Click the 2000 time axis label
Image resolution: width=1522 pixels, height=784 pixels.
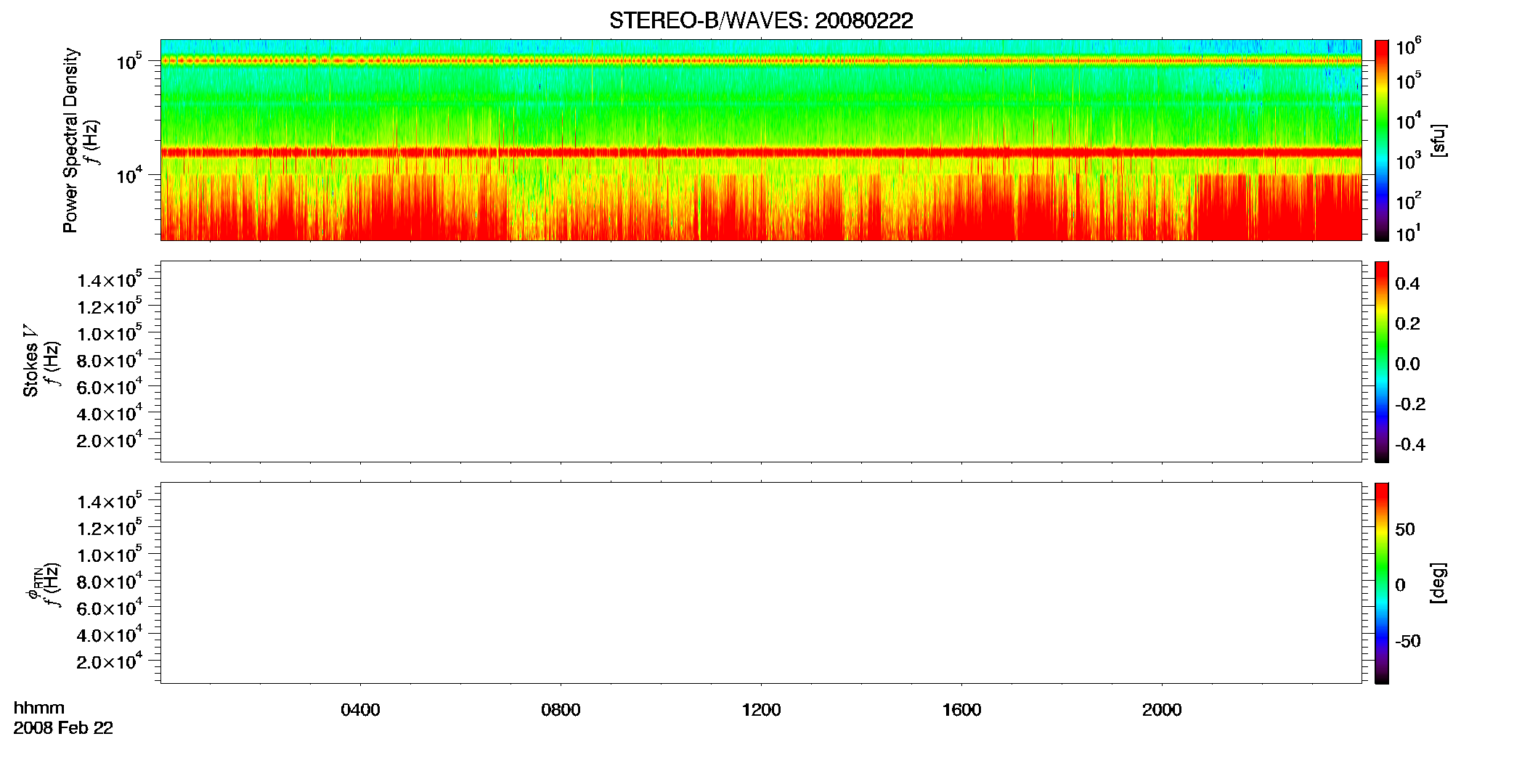(x=1162, y=710)
